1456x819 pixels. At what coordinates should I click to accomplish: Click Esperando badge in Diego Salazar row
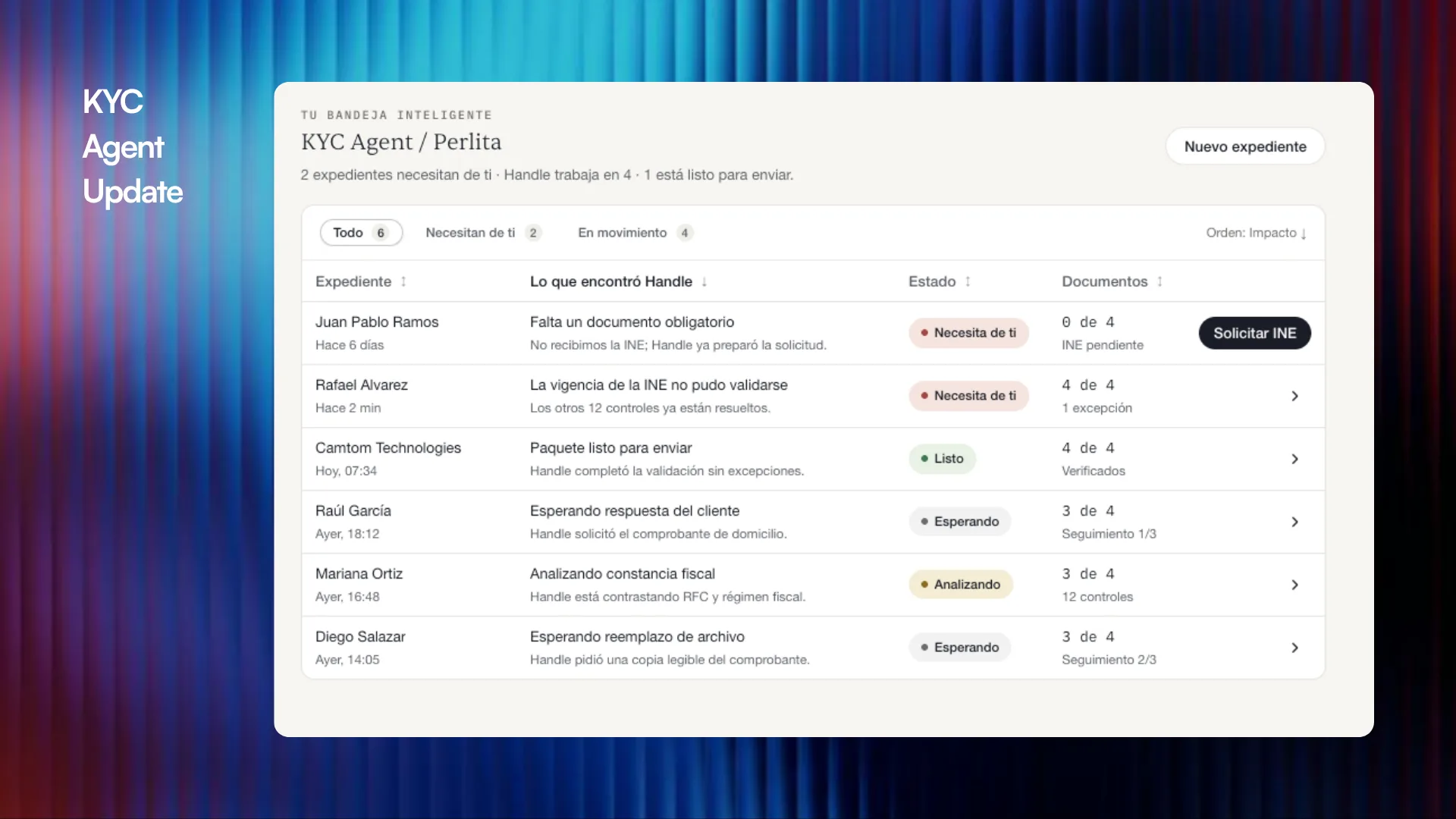point(960,648)
